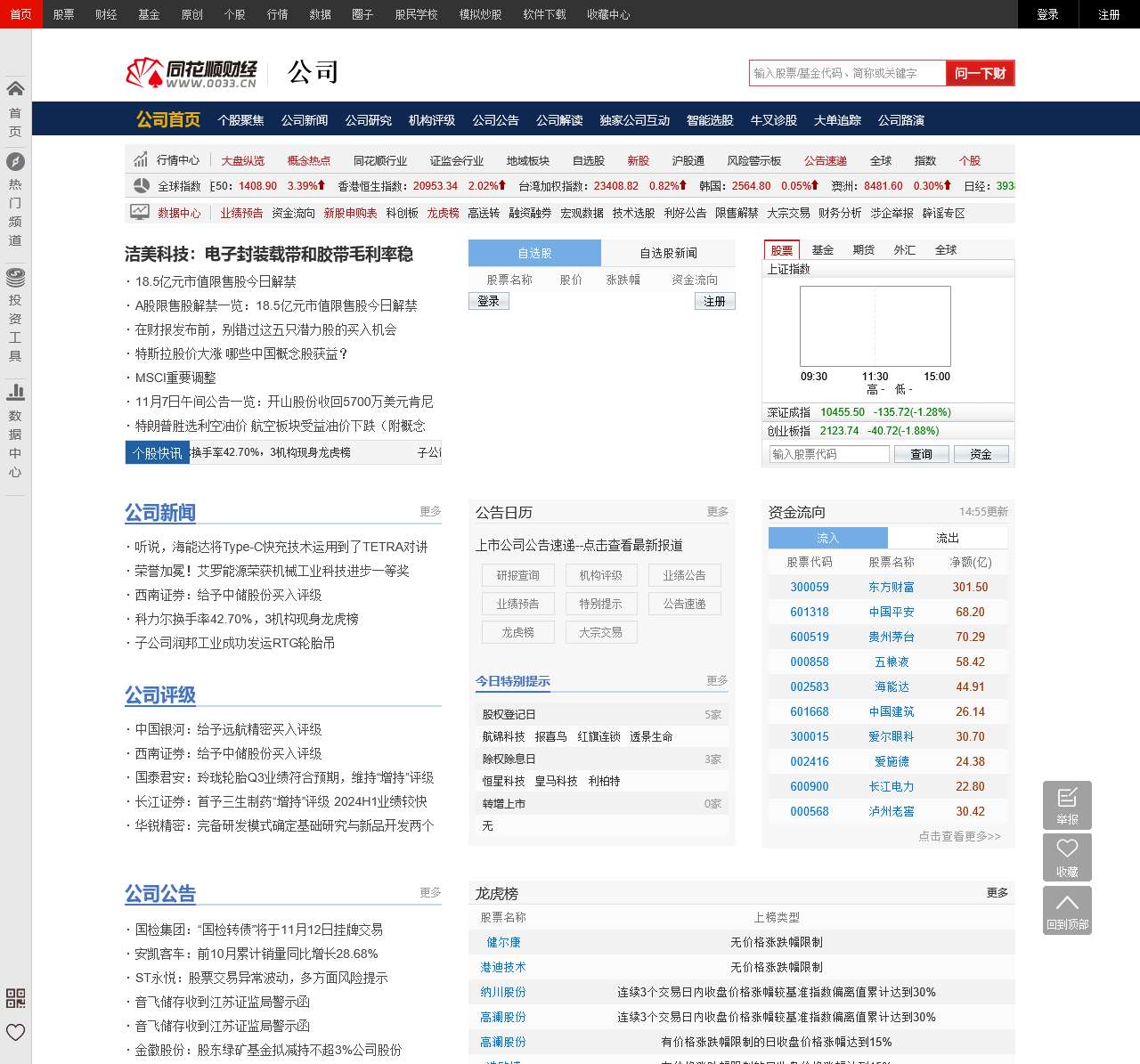The image size is (1140, 1064).
Task: Switch to 流出 tab in 资金流向
Action: [948, 538]
